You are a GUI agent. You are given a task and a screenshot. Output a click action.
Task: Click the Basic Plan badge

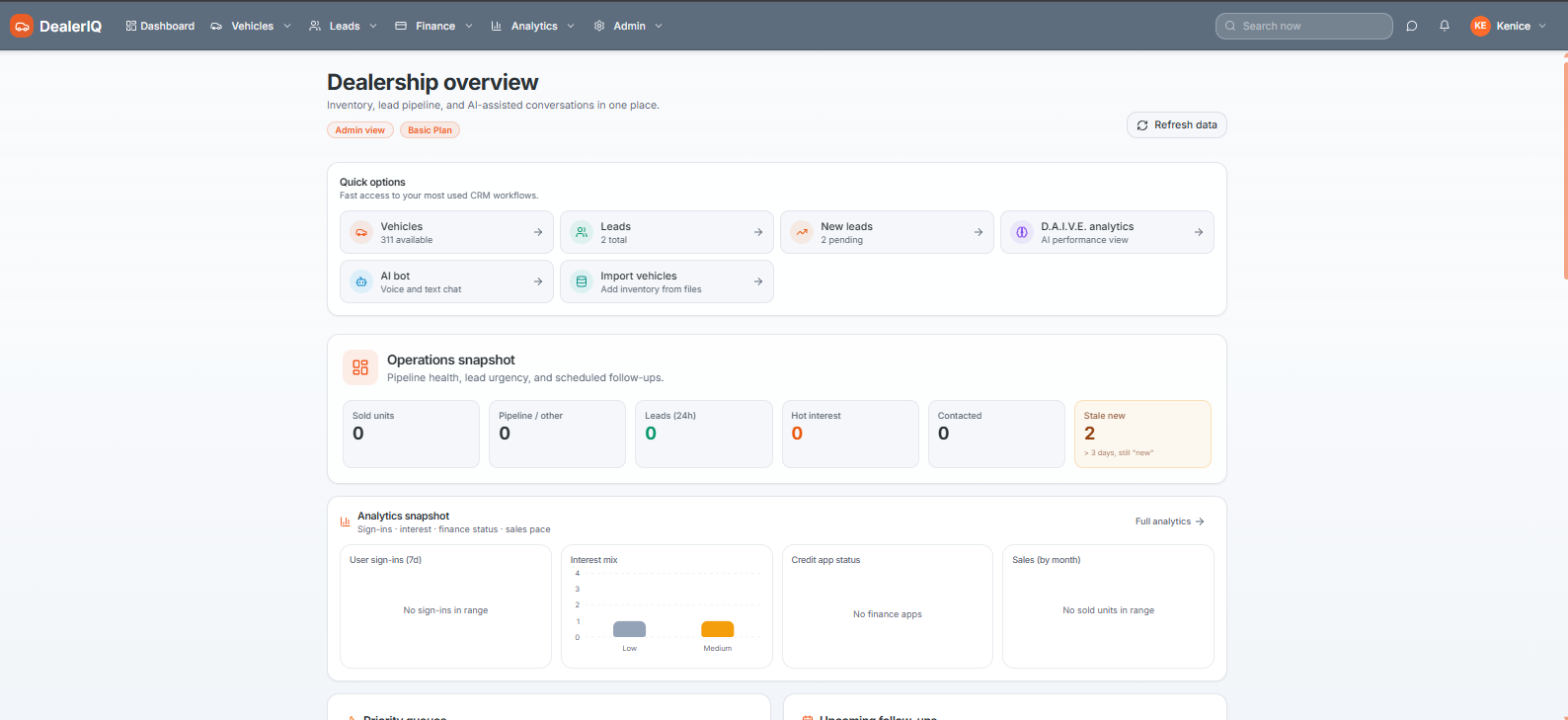pos(430,130)
